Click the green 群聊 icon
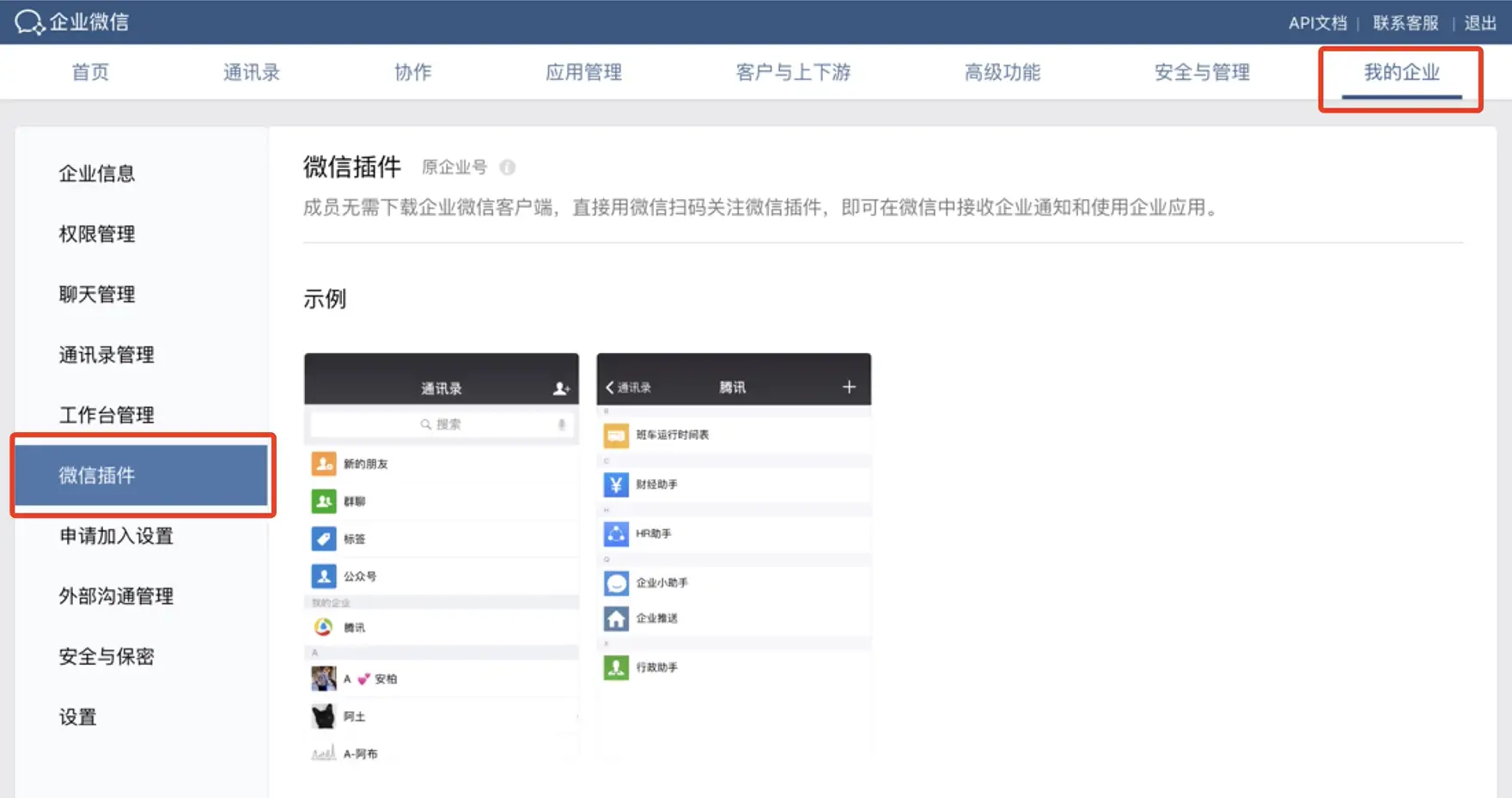This screenshot has width=1512, height=798. coord(324,501)
